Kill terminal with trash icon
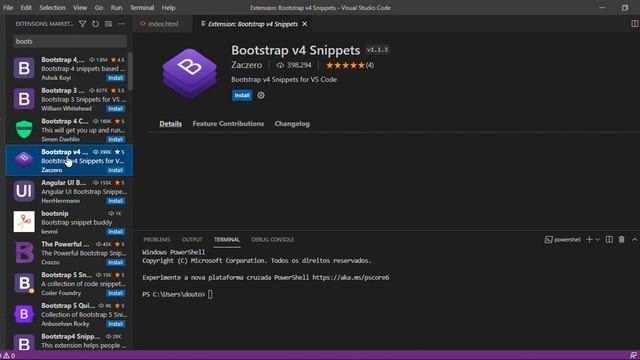The width and height of the screenshot is (640, 360). click(621, 240)
